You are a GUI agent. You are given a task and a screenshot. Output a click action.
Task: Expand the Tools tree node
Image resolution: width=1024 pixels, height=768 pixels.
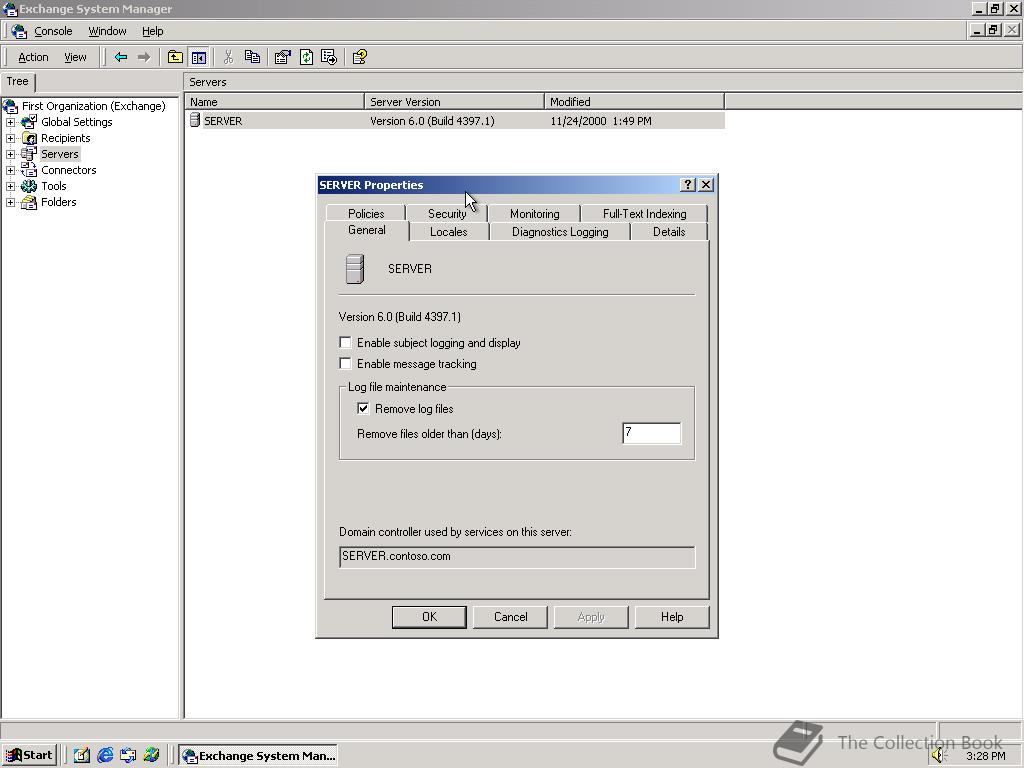10,186
